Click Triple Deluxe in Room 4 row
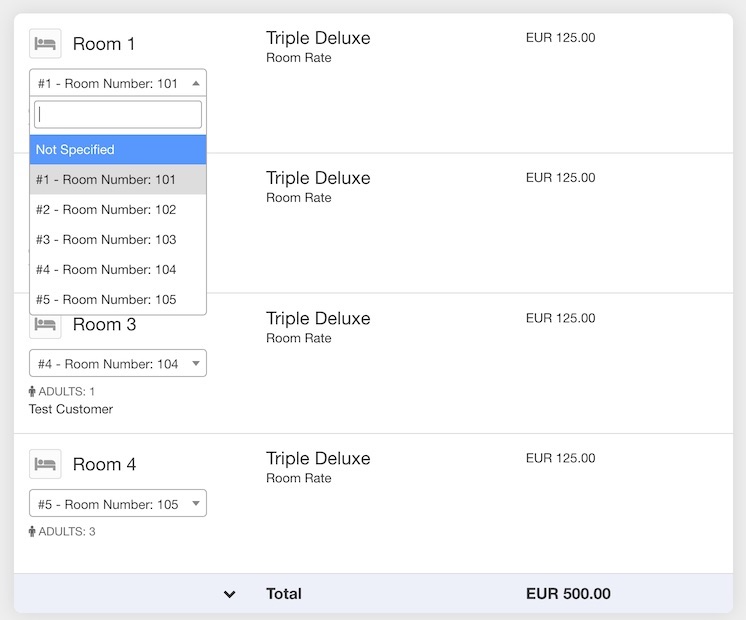 [x=318, y=459]
